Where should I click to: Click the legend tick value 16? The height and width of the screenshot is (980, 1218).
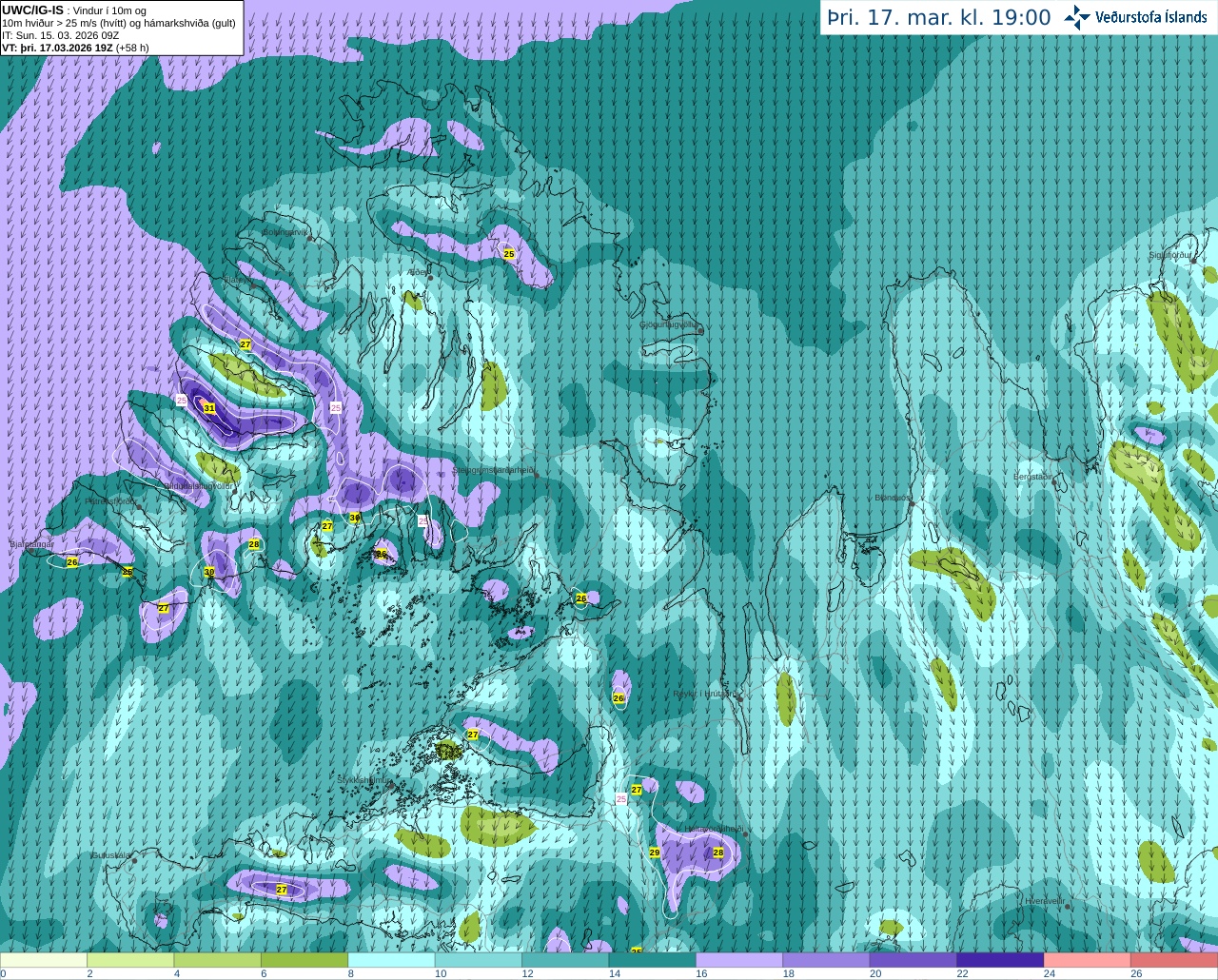pos(701,974)
